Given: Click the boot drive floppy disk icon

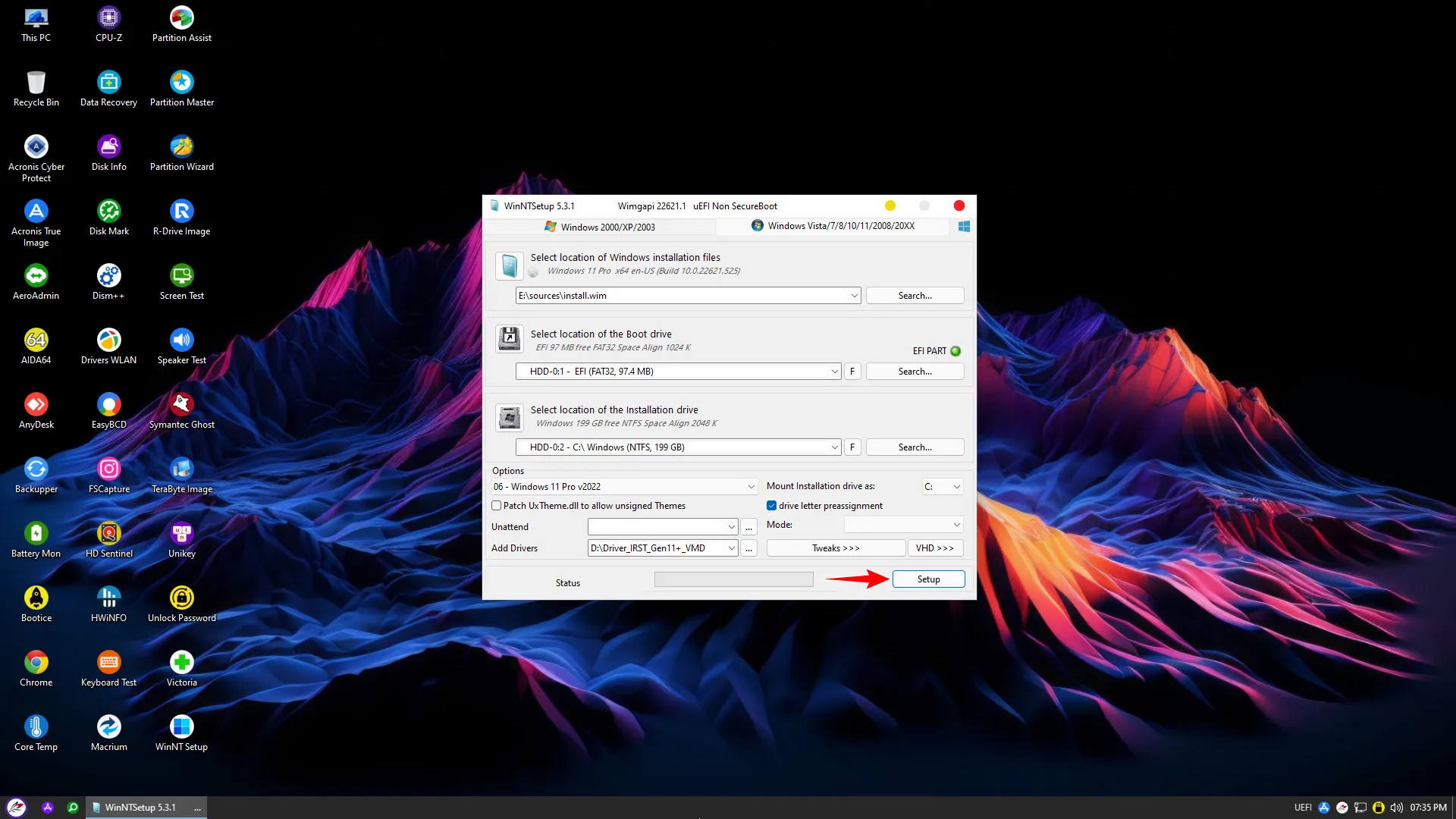Looking at the screenshot, I should click(510, 338).
